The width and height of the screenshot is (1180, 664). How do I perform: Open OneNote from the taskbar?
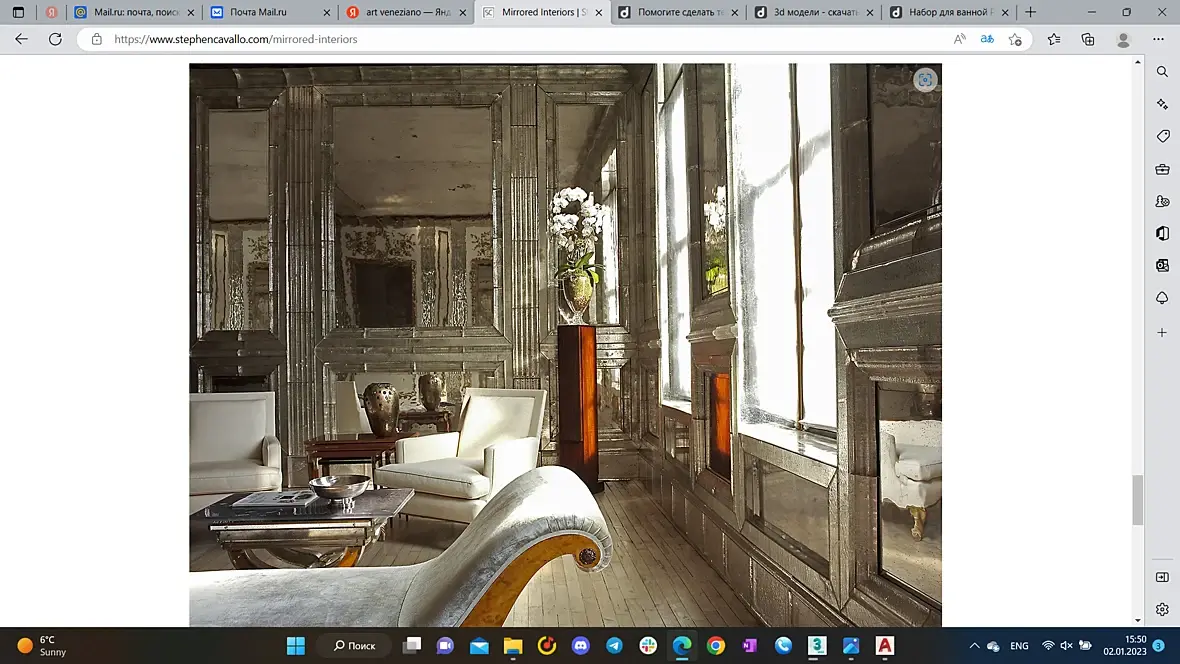point(749,645)
